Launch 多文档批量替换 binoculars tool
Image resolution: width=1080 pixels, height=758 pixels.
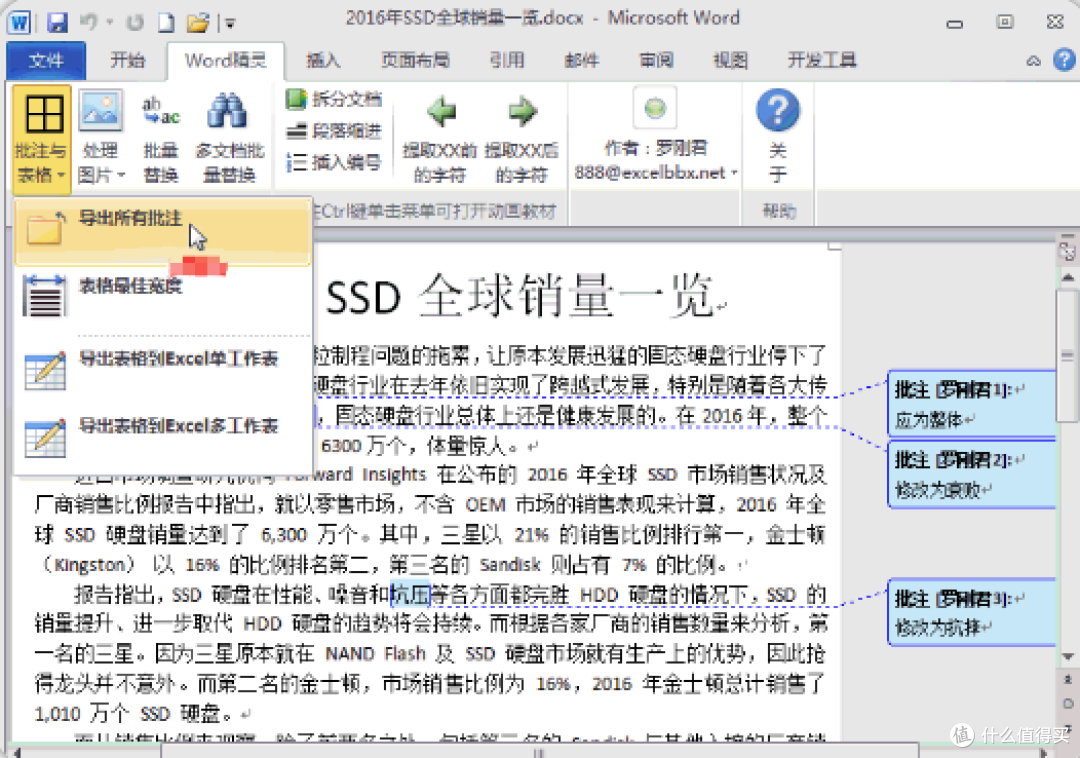(x=229, y=138)
